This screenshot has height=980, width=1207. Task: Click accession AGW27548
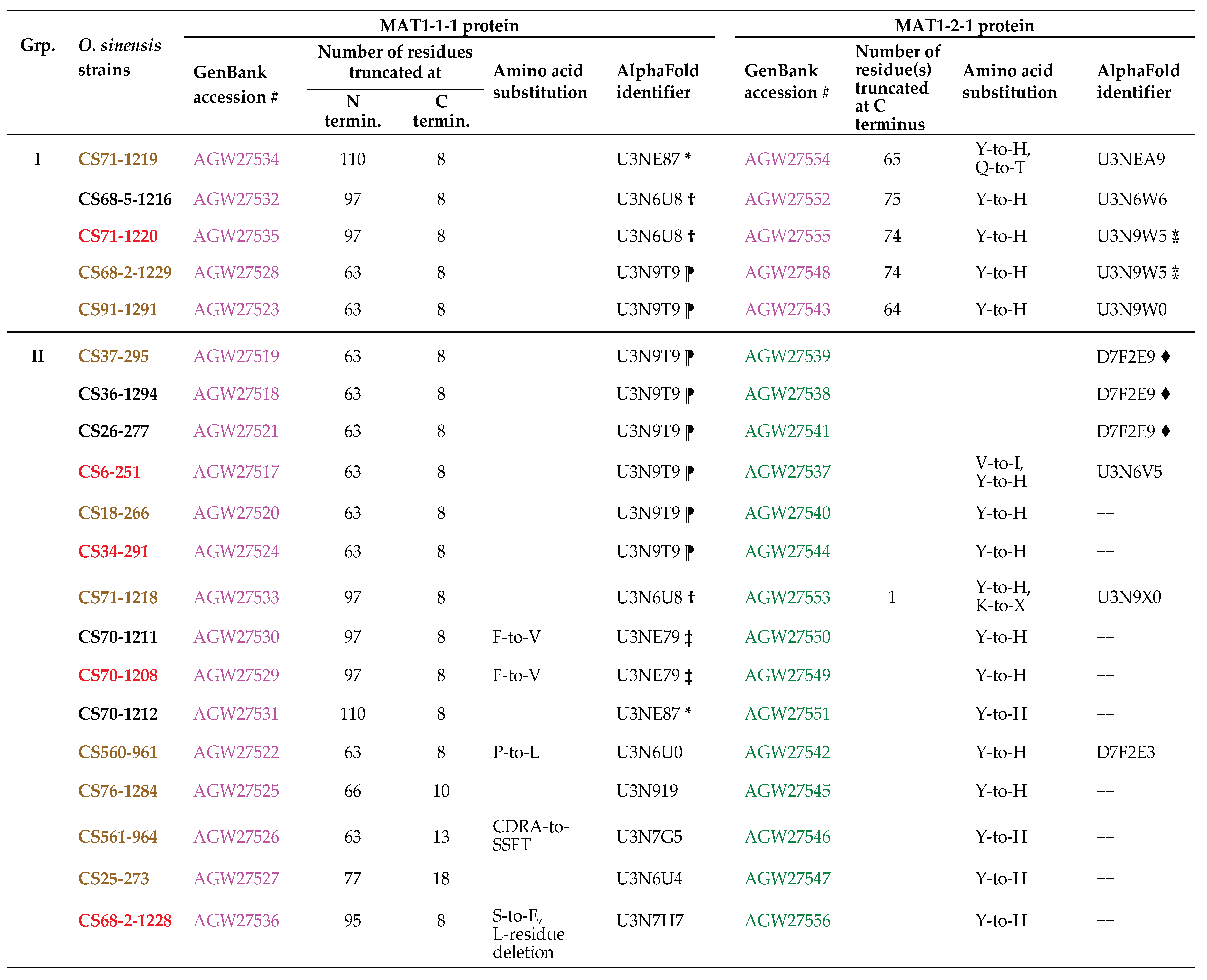(x=787, y=273)
